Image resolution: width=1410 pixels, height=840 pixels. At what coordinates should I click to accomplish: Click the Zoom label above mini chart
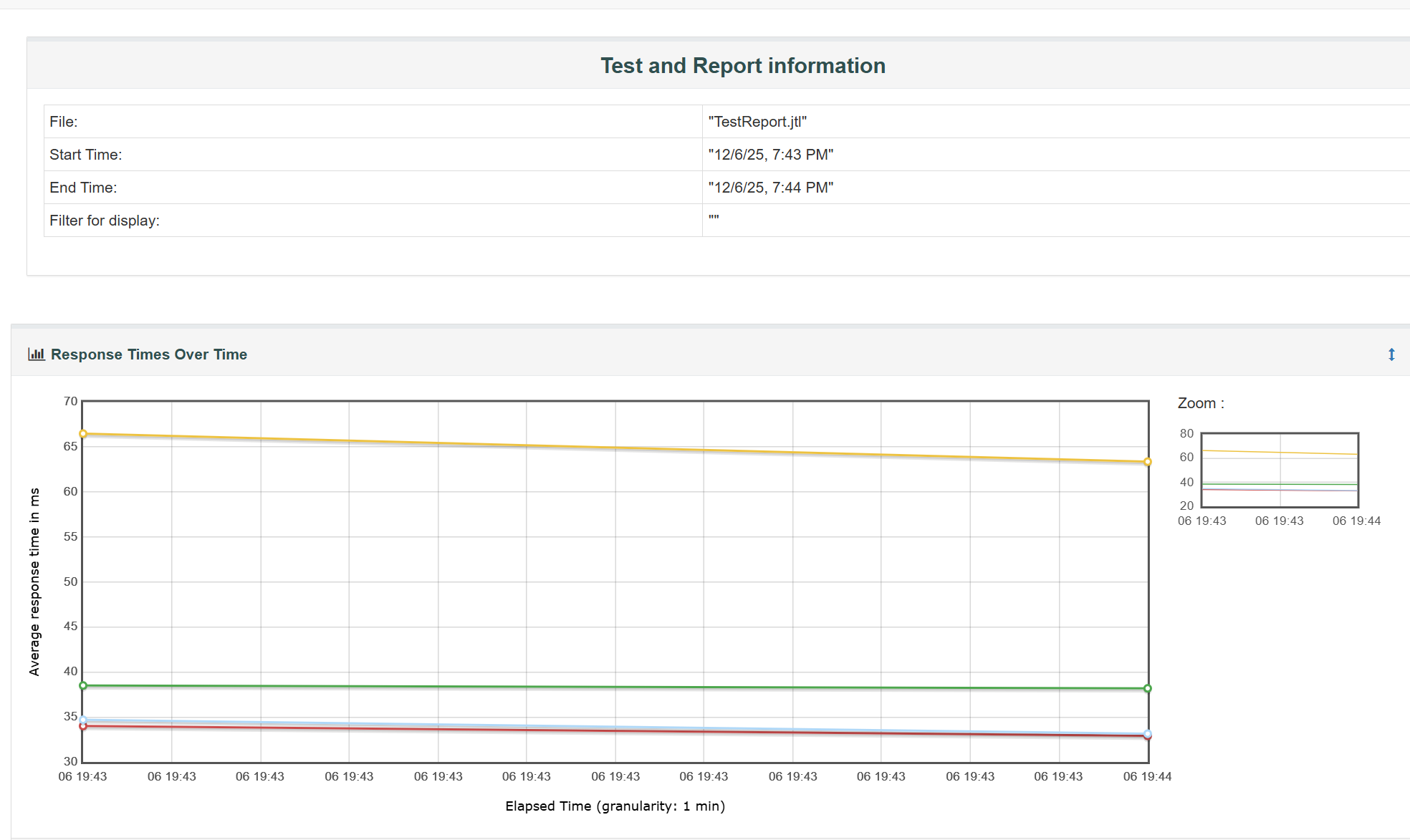pyautogui.click(x=1200, y=404)
